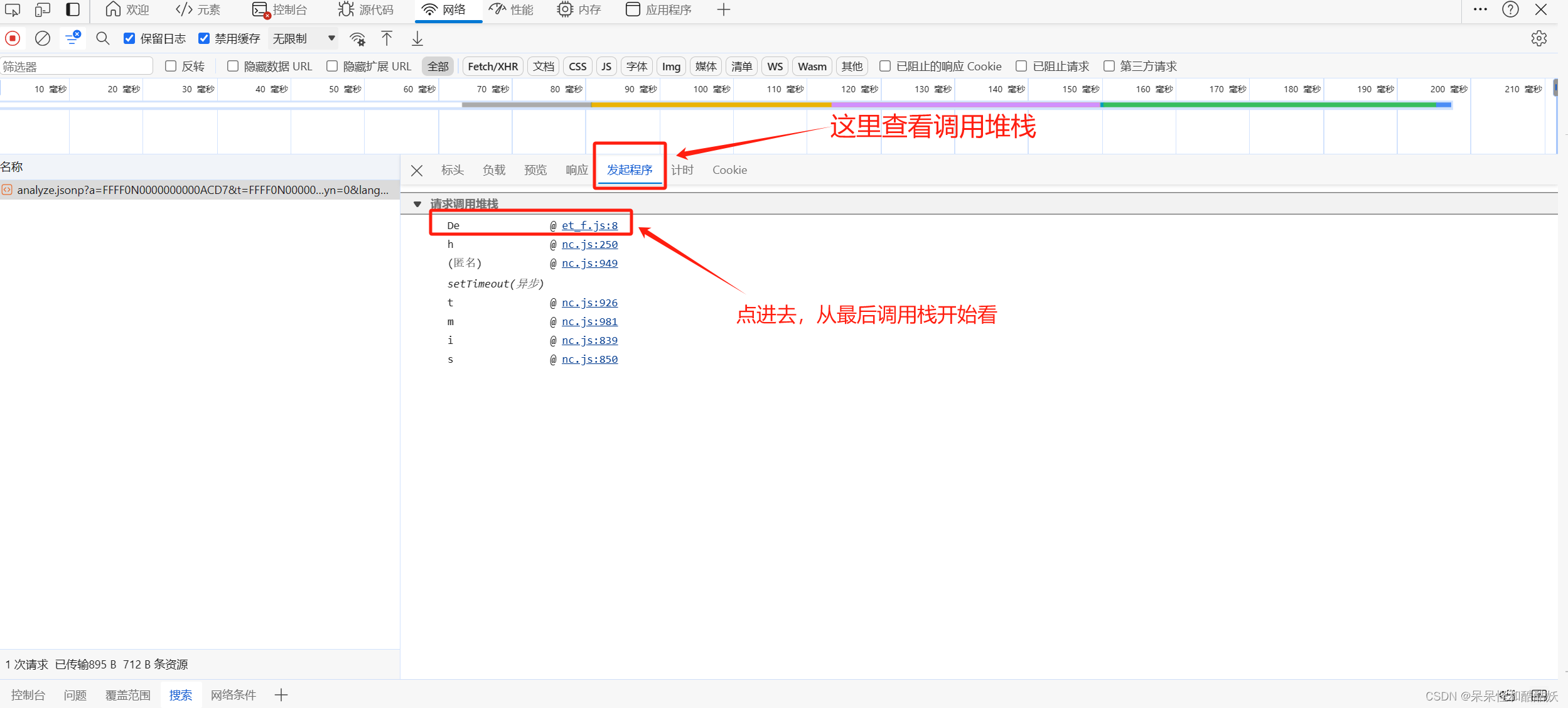Open the Payload detail tab

click(494, 170)
